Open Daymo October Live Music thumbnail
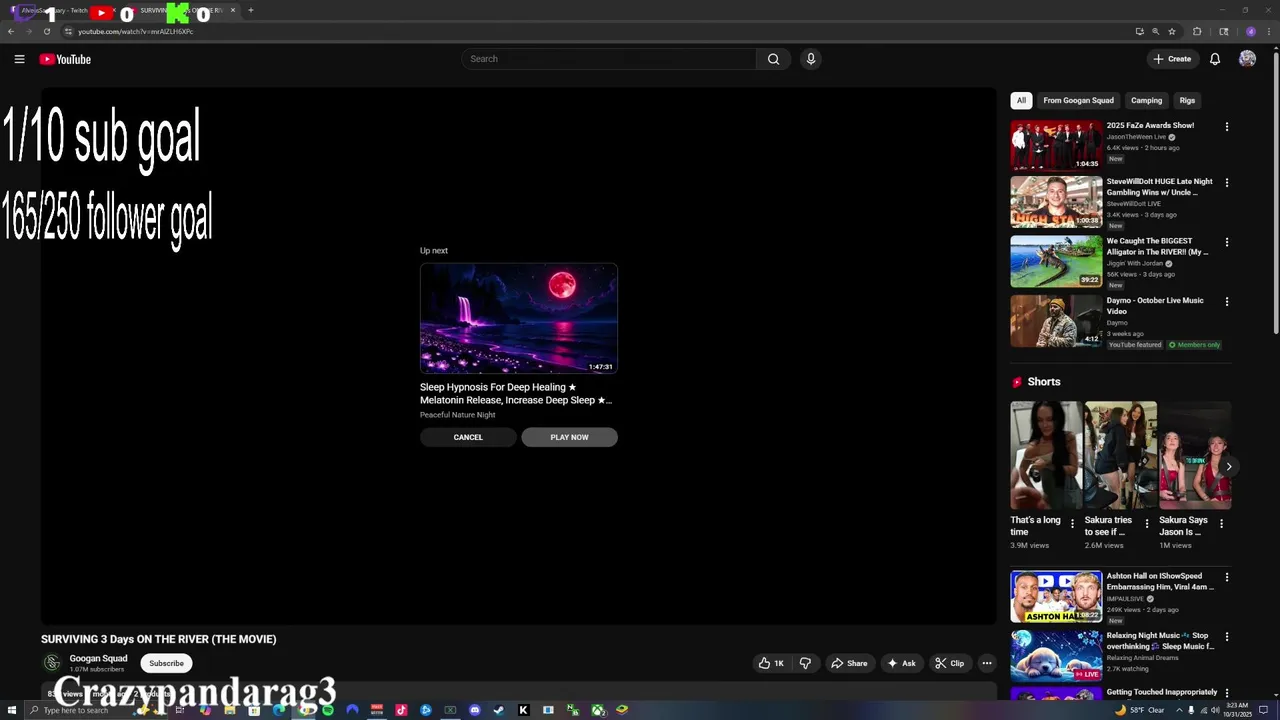 click(1056, 321)
